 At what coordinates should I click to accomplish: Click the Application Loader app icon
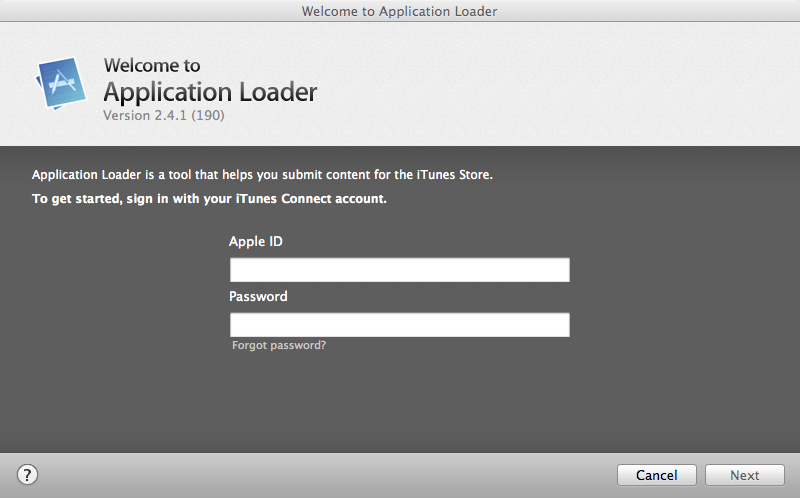pyautogui.click(x=61, y=83)
